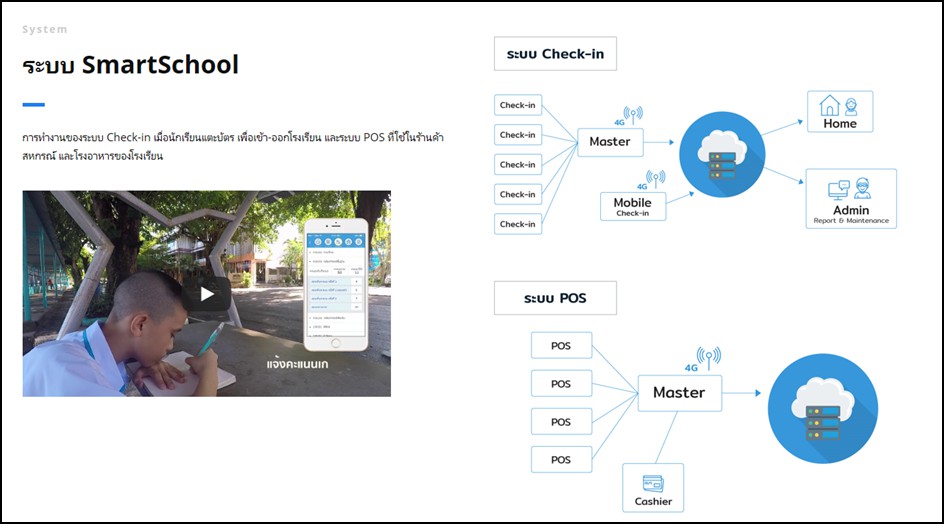
Task: Click the Master box linked to the Check-in boxes
Action: pos(610,142)
